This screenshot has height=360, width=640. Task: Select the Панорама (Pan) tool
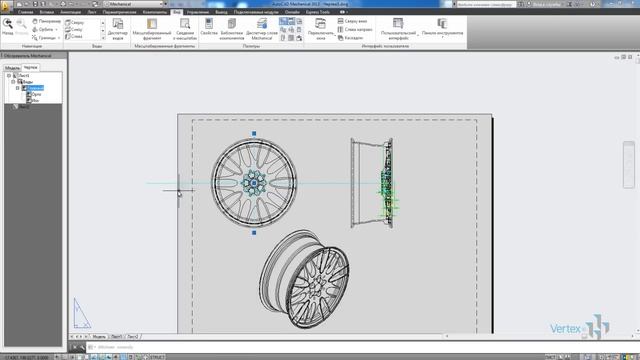[x=47, y=21]
